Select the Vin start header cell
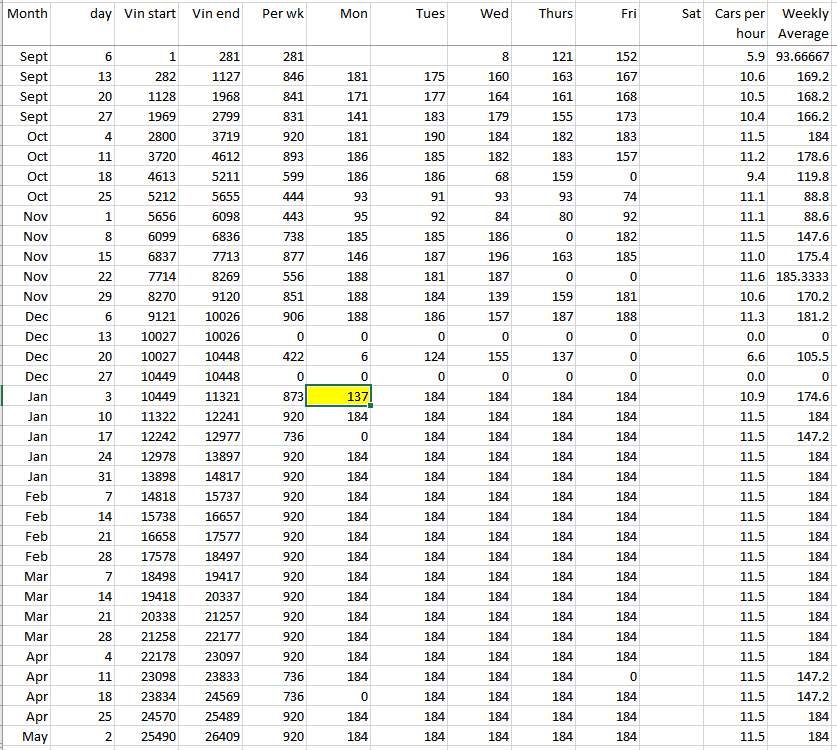This screenshot has height=750, width=837. click(x=150, y=14)
